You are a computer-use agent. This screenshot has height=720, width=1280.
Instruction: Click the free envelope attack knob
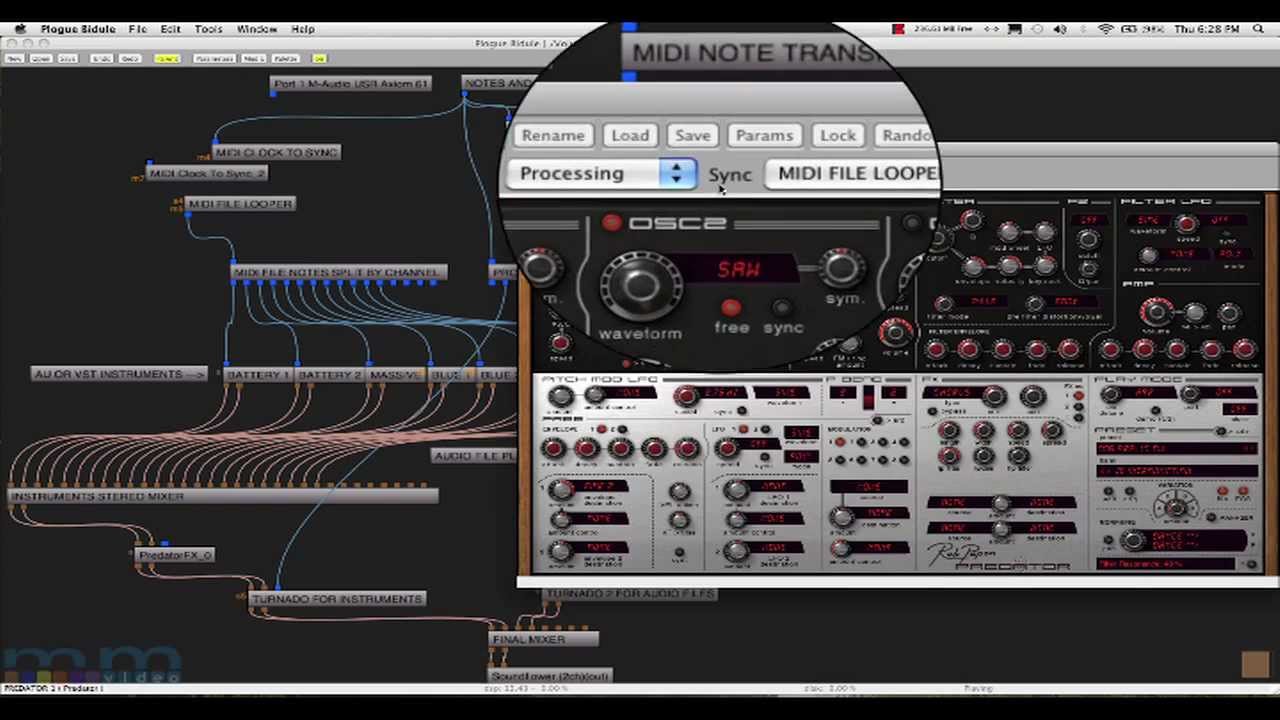click(553, 449)
